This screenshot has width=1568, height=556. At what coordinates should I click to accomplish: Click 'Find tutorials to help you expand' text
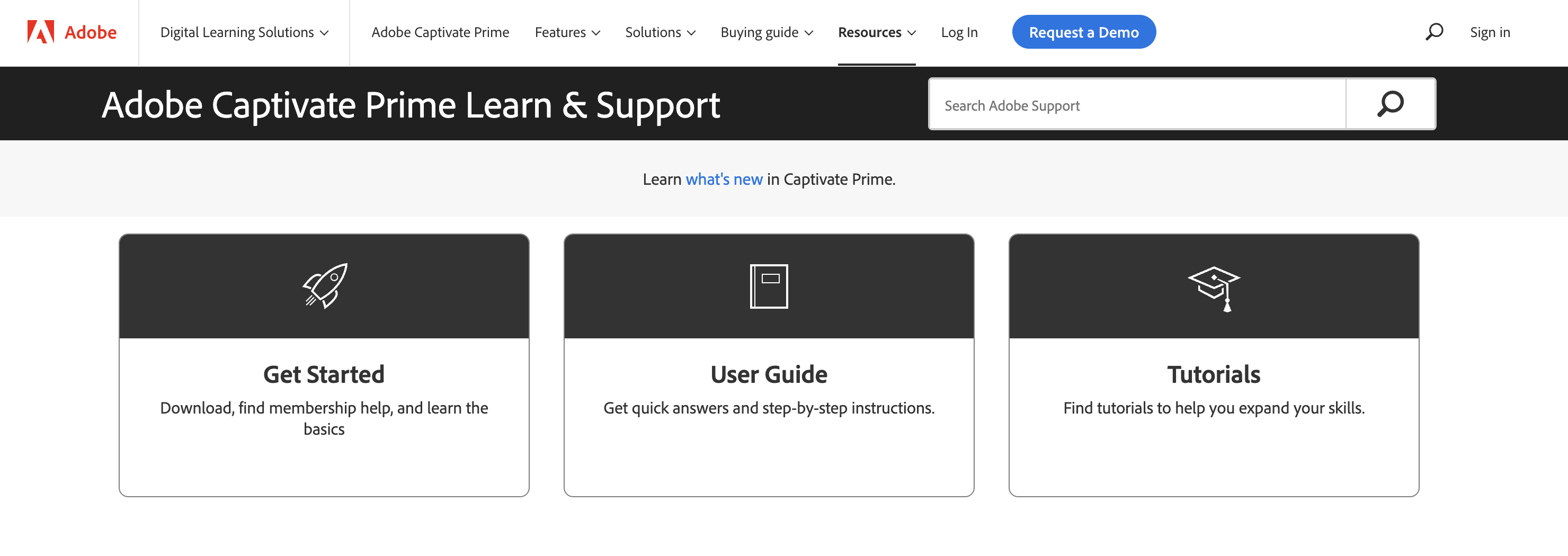click(1214, 408)
